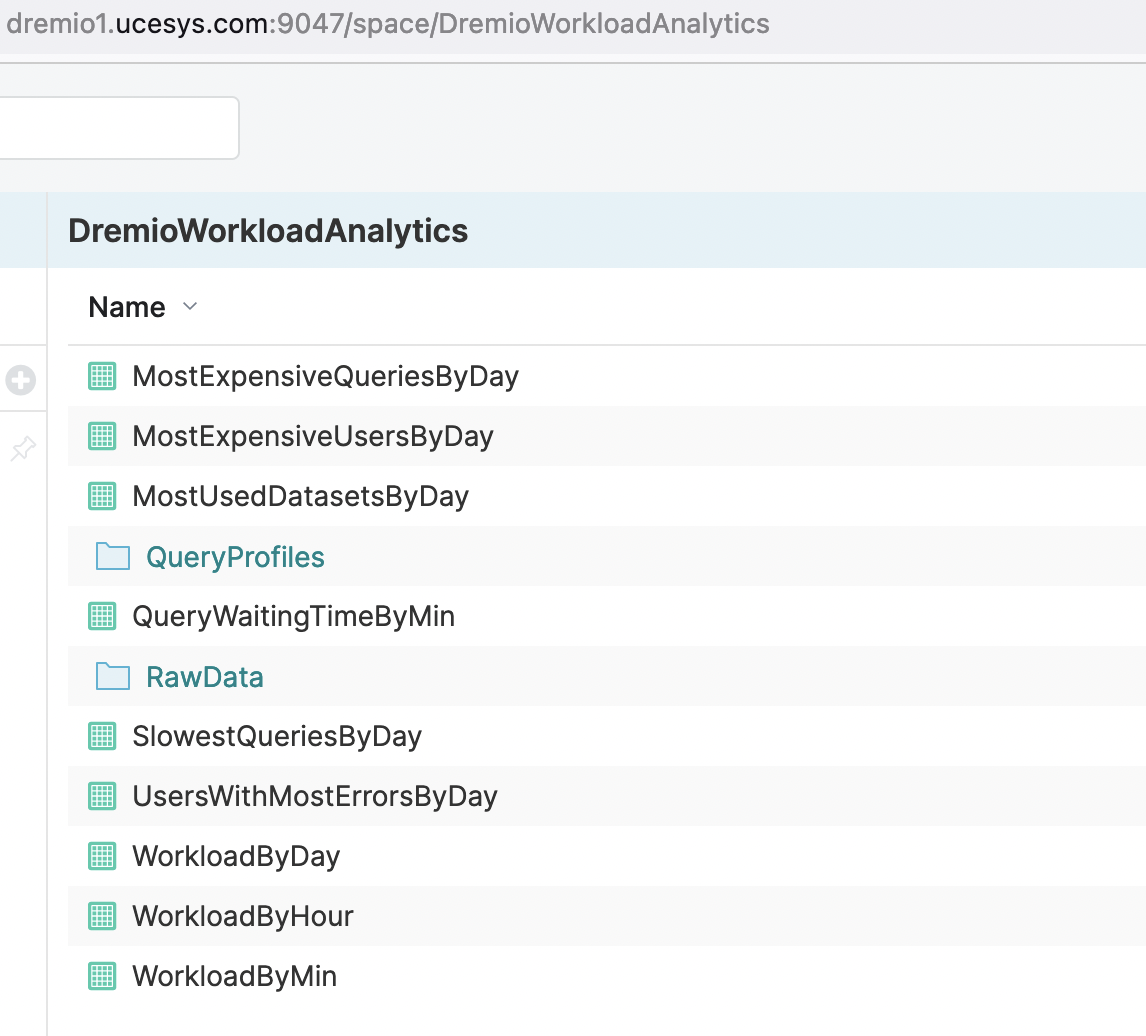Screen dimensions: 1146x1036
Task: Sort the list using Name column arrow
Action: (x=190, y=307)
